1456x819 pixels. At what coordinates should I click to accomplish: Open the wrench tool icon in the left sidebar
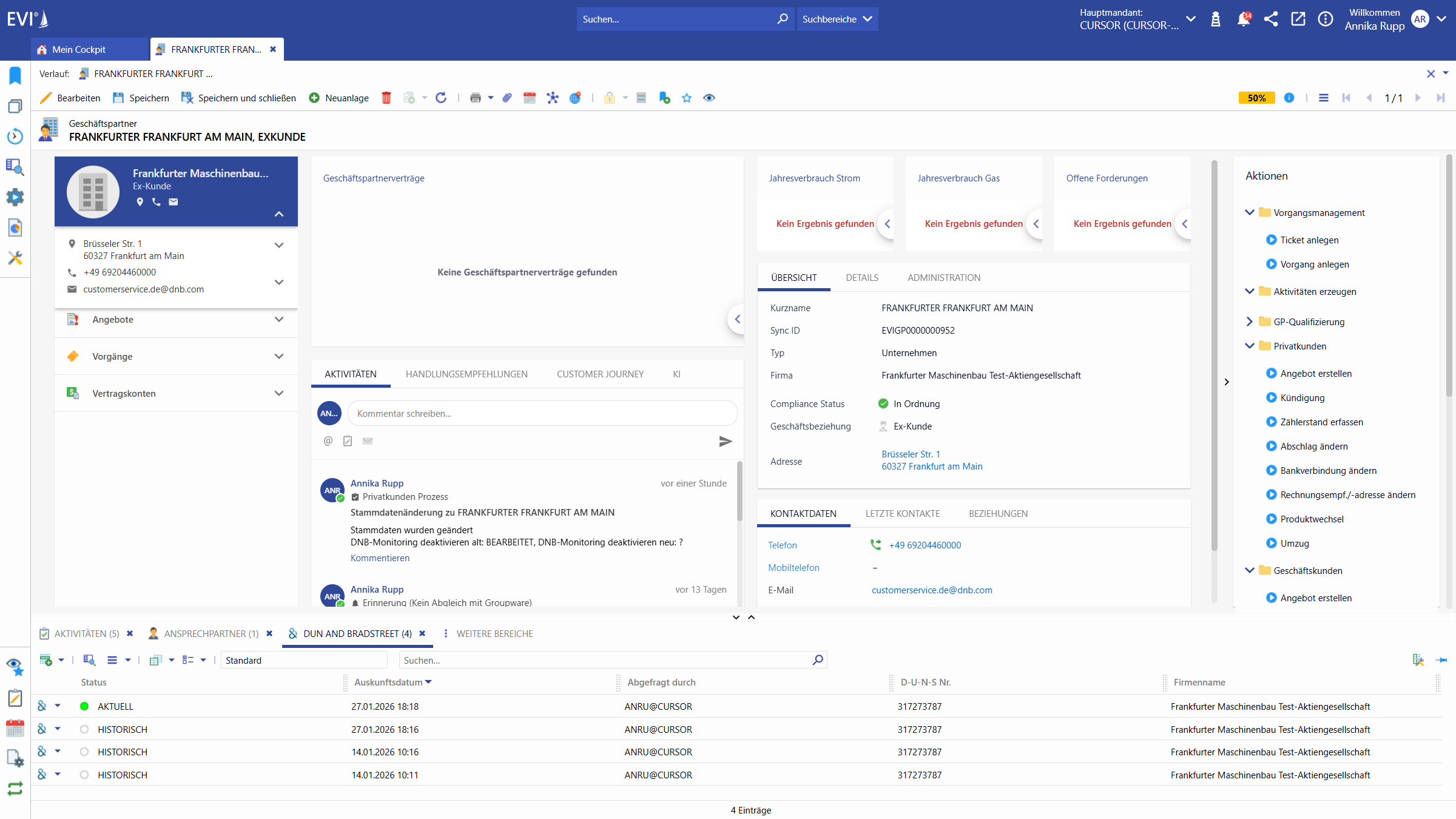point(15,258)
